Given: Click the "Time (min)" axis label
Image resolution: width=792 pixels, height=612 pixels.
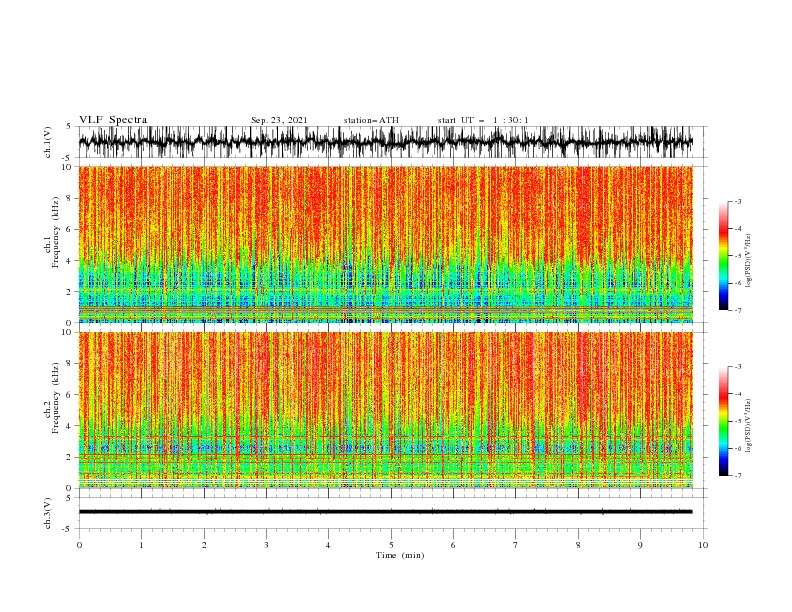Looking at the screenshot, I should click(x=400, y=555).
